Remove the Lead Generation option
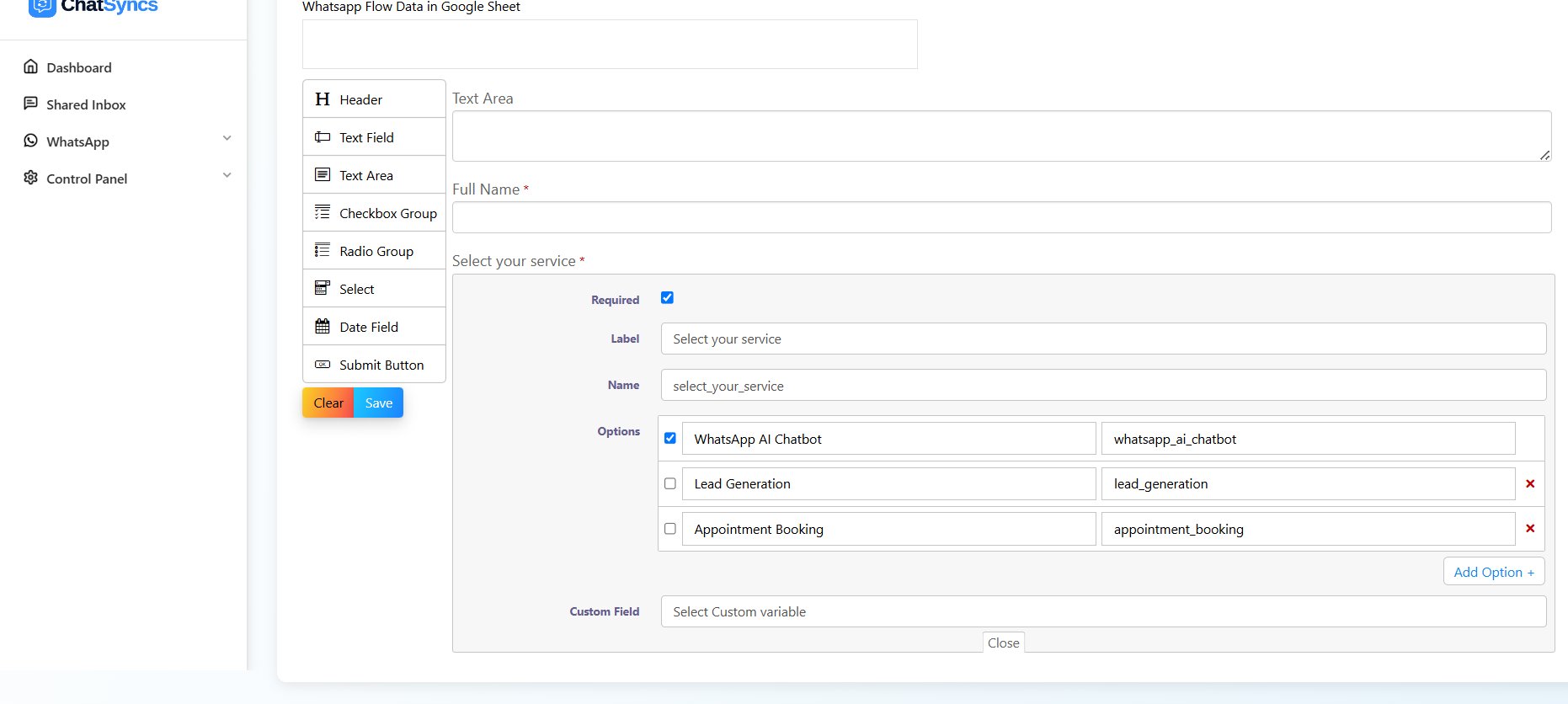 (x=1530, y=483)
